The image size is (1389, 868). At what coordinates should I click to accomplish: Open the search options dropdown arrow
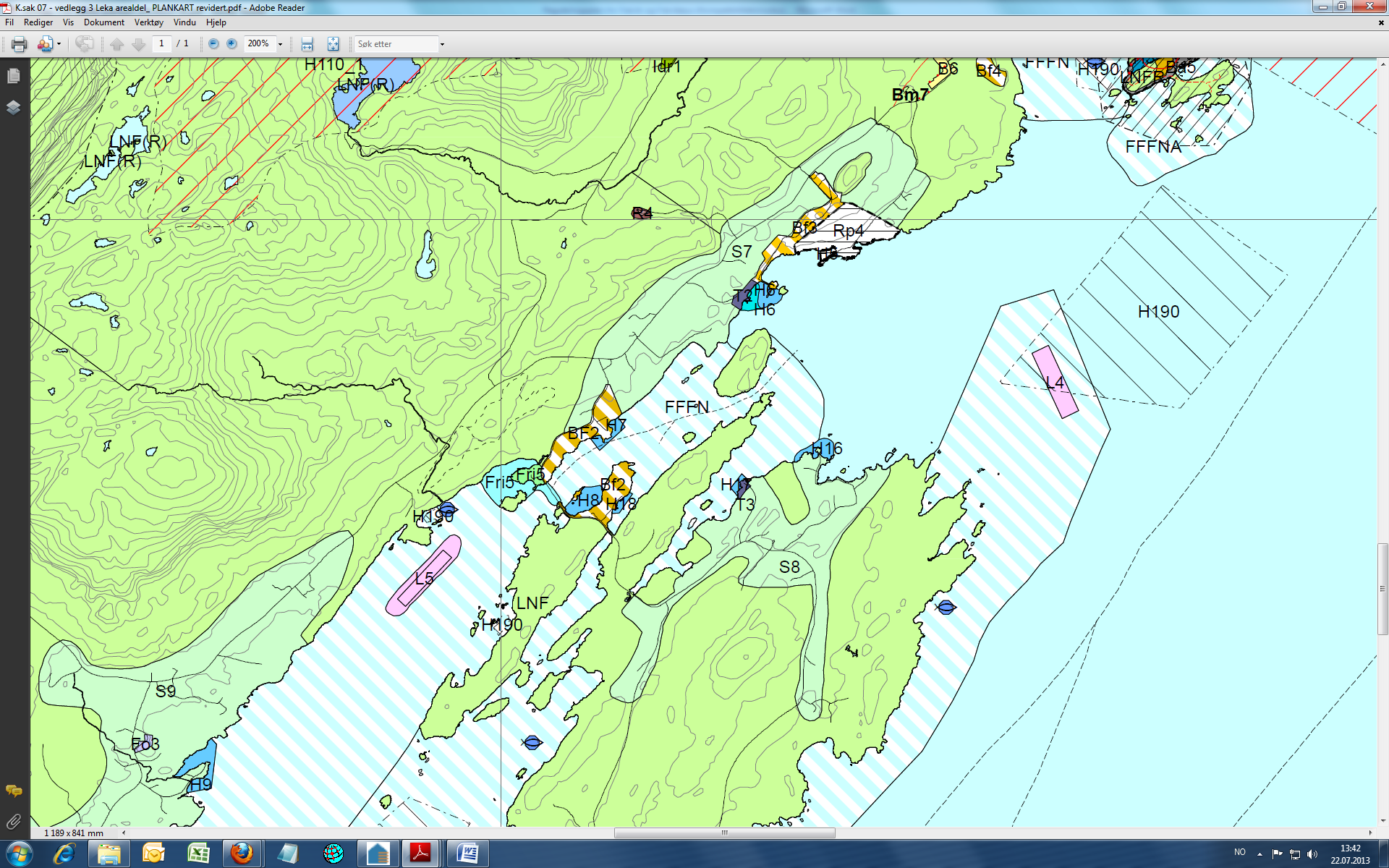pyautogui.click(x=442, y=44)
